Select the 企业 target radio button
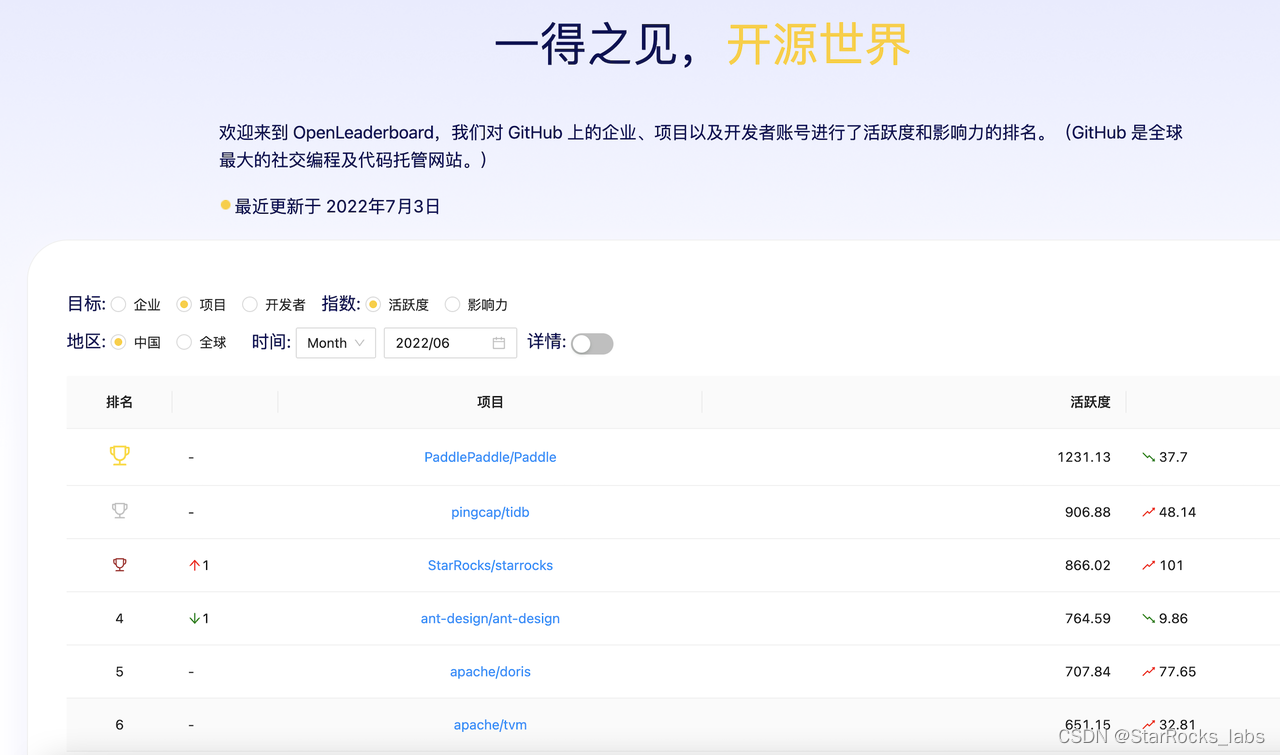The width and height of the screenshot is (1280, 755). [x=119, y=304]
